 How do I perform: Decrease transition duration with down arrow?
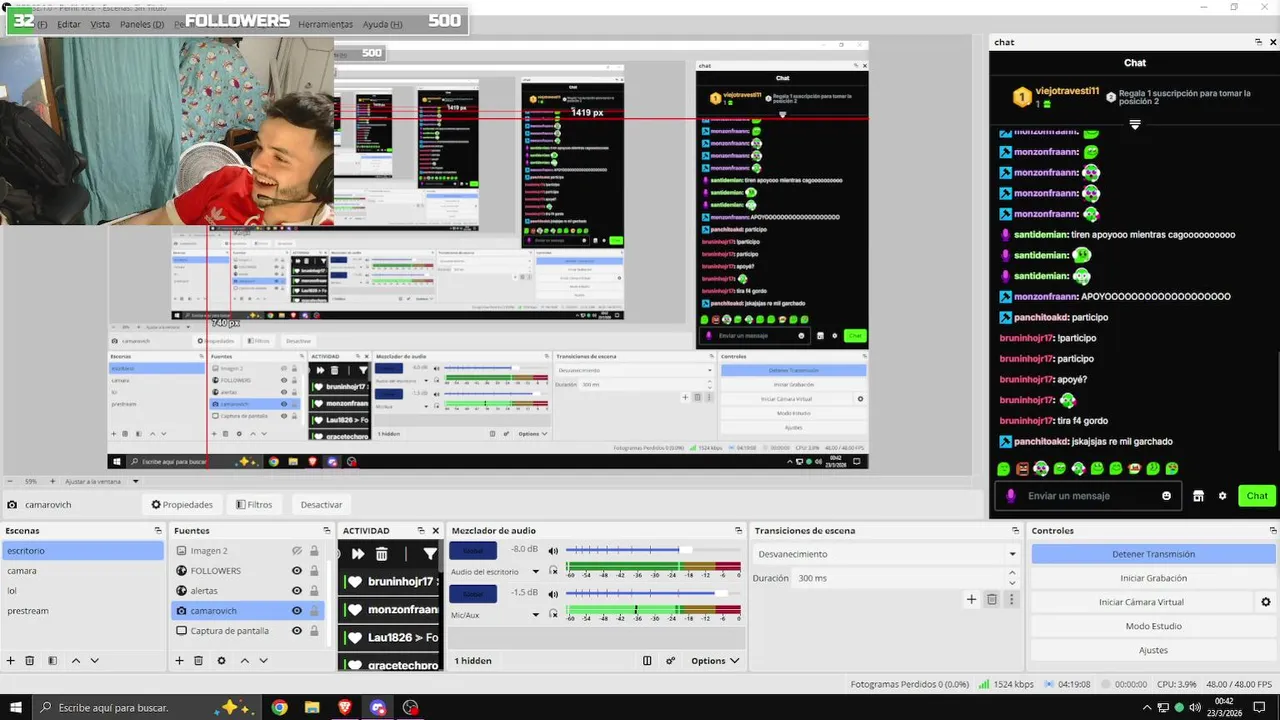1012,583
